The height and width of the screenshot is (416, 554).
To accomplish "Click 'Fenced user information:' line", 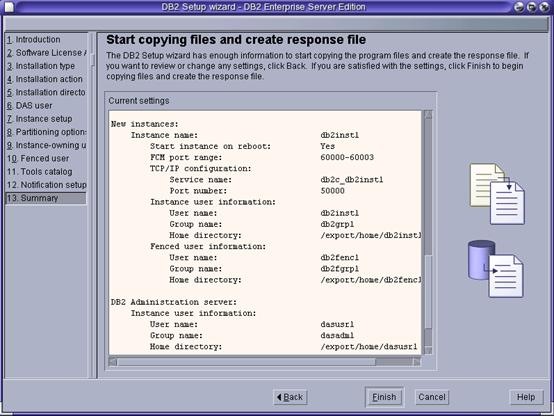I will click(208, 246).
